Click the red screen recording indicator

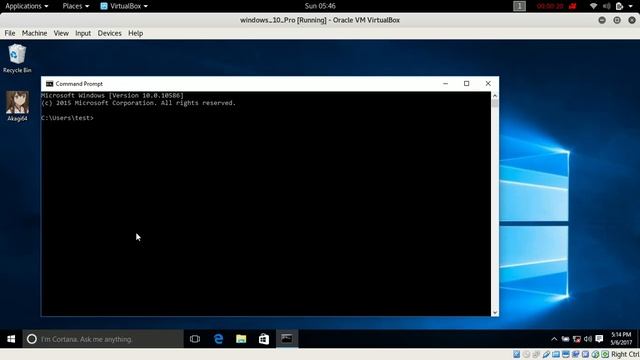(x=556, y=6)
